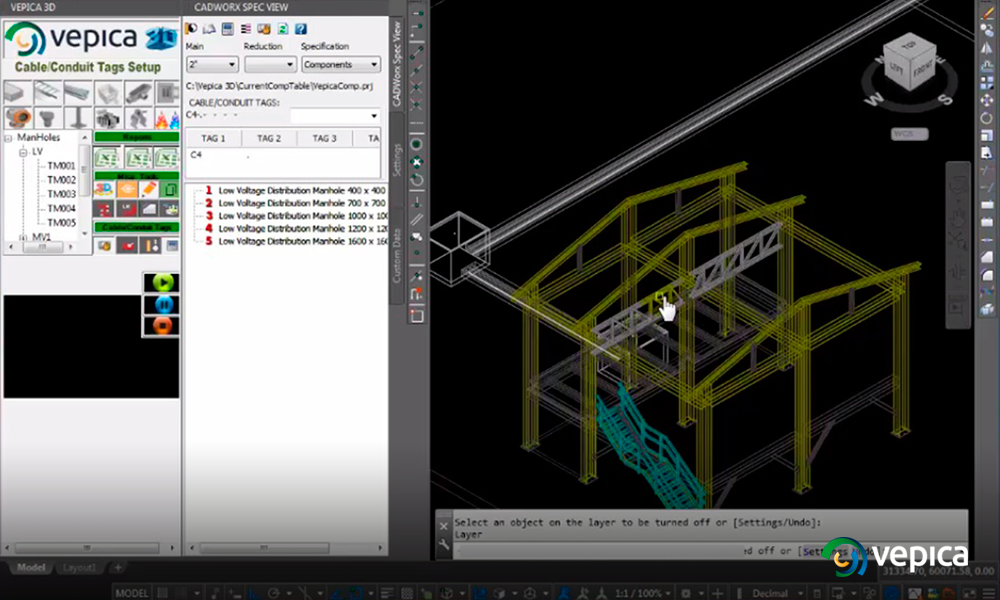Click the list lines icon in Spec View toolbar
The image size is (1000, 600).
[246, 29]
